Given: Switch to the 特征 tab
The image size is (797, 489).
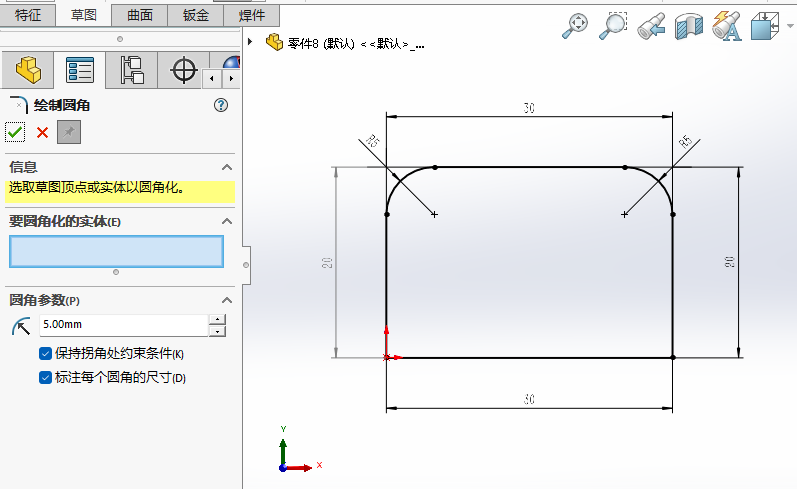Looking at the screenshot, I should pyautogui.click(x=27, y=15).
